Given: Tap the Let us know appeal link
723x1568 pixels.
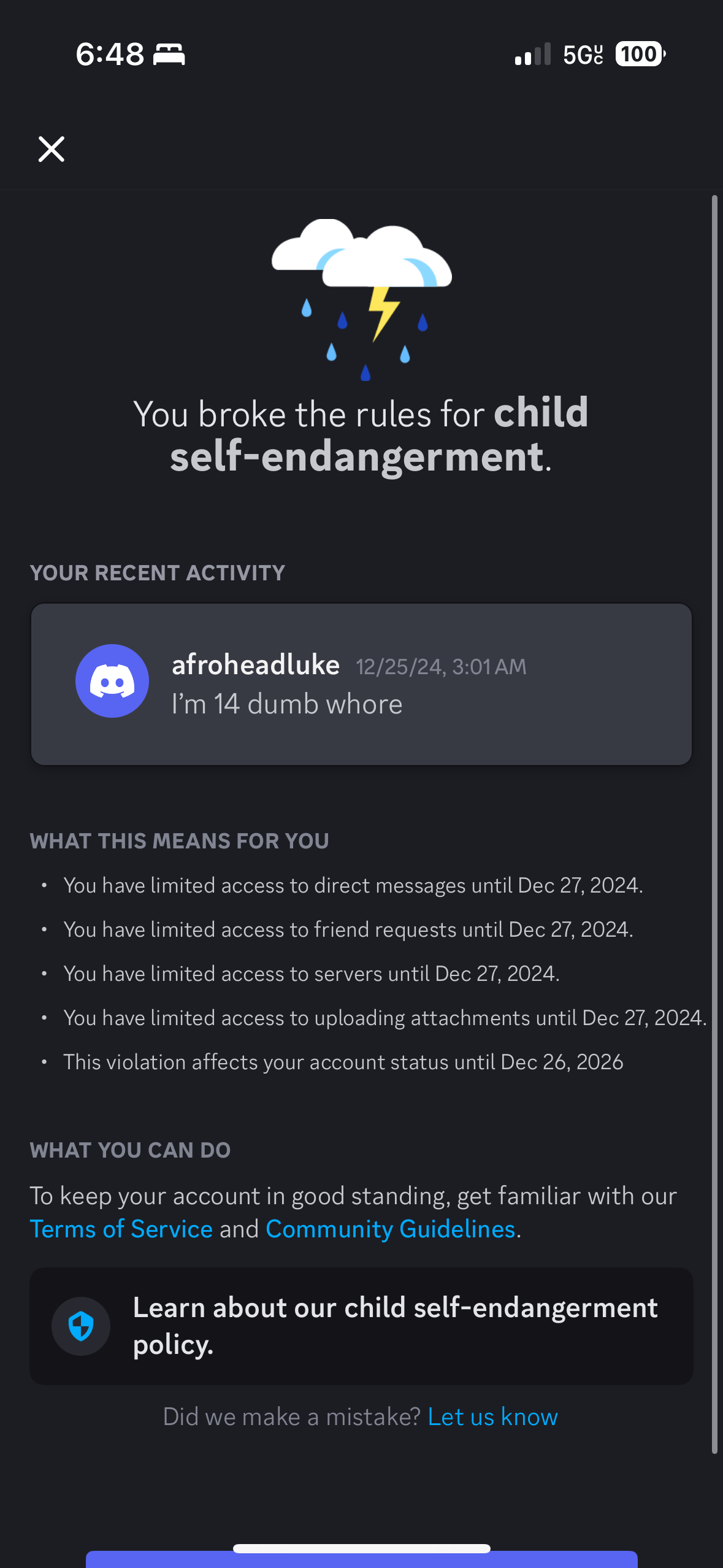Looking at the screenshot, I should coord(492,1416).
